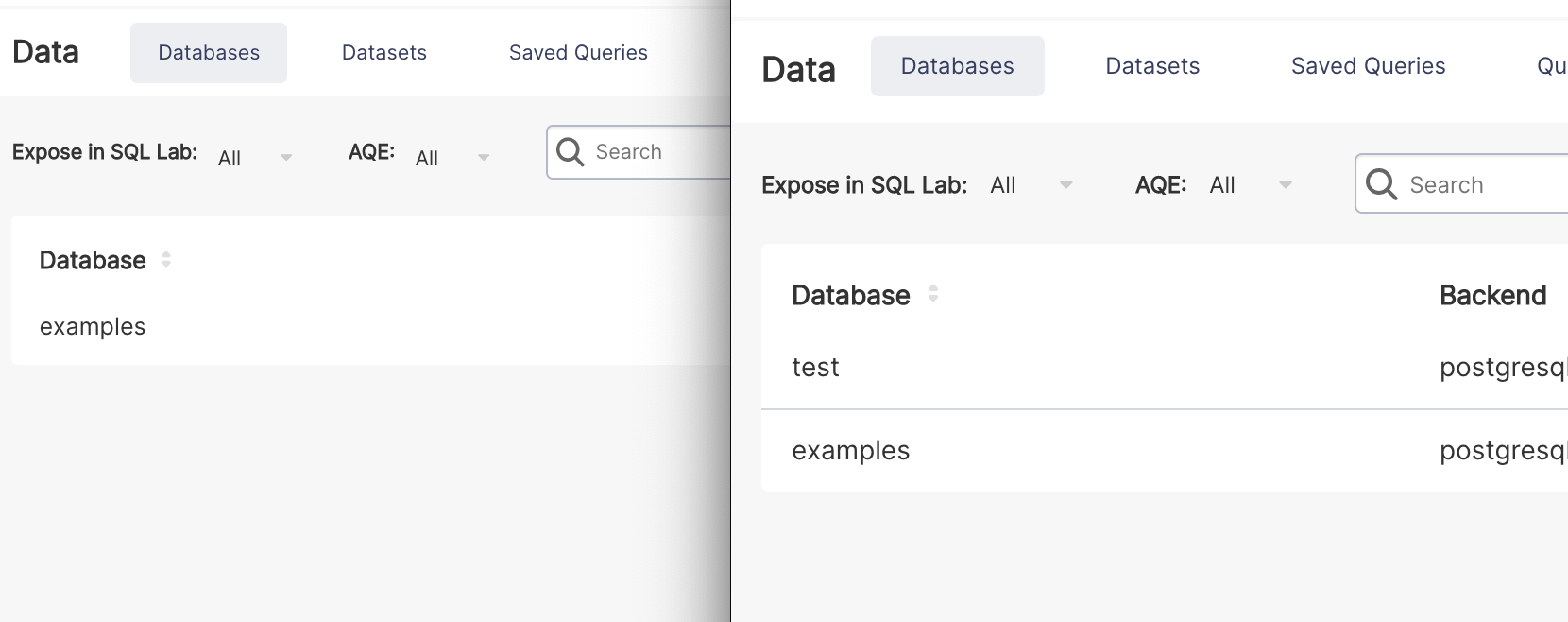The image size is (1568, 622).
Task: Switch to Datasets tab in left panel
Action: (384, 53)
